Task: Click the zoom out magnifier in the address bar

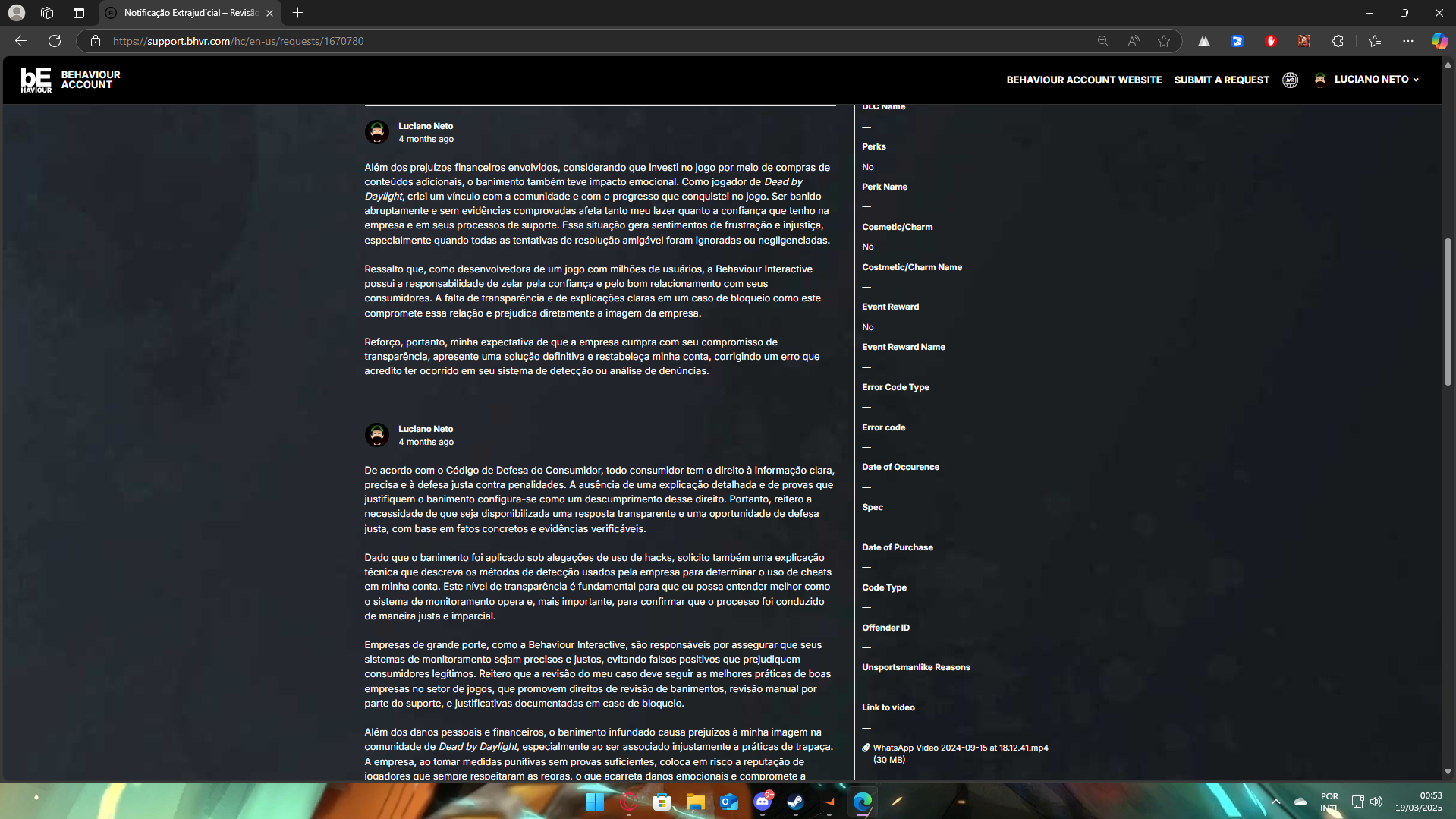Action: coord(1102,41)
